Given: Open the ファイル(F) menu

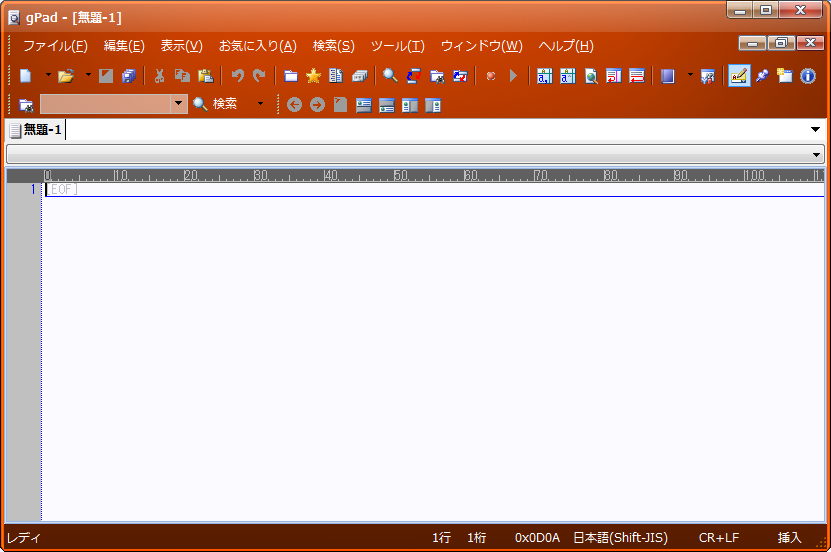Looking at the screenshot, I should (x=55, y=46).
